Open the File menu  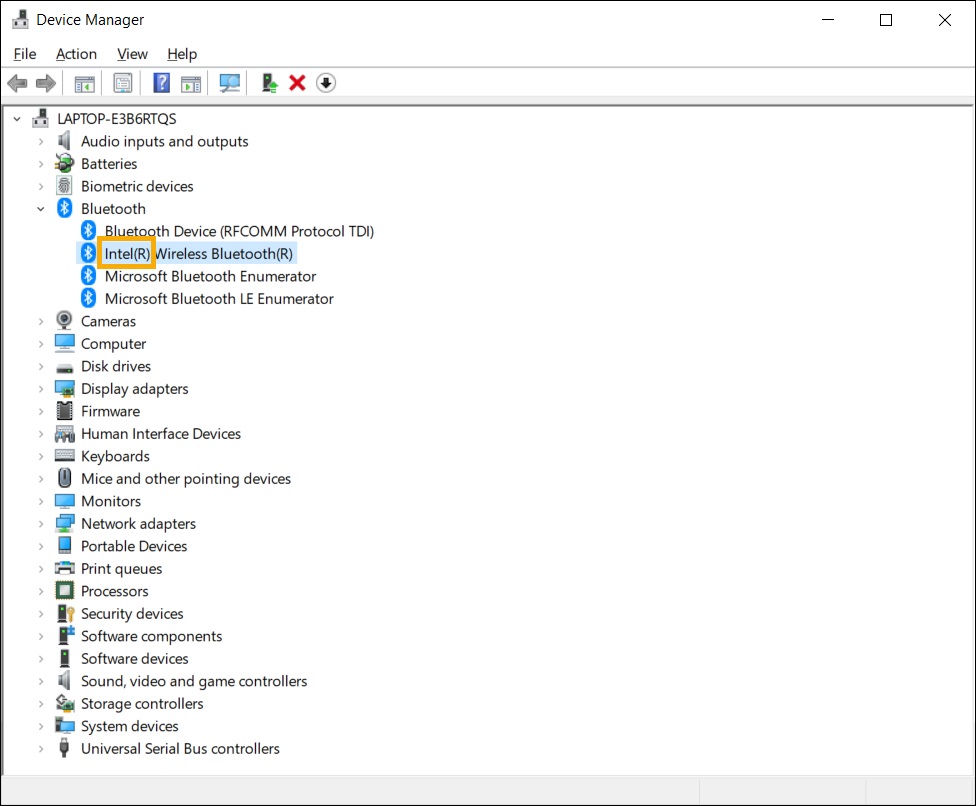pos(25,54)
